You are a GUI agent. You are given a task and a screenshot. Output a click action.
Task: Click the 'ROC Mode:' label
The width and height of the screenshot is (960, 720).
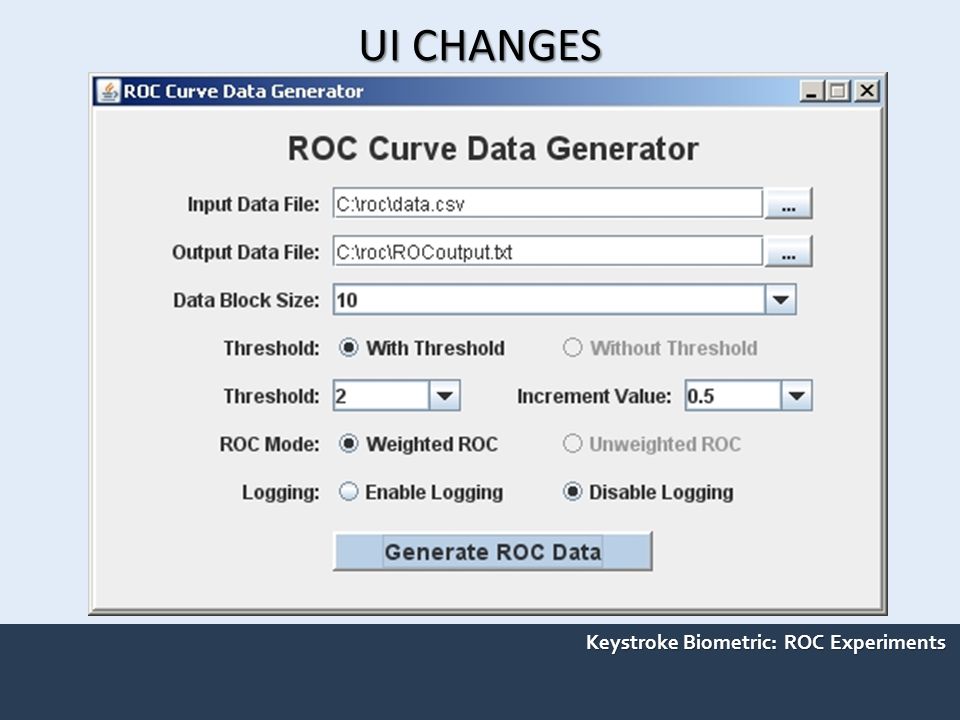[x=269, y=444]
